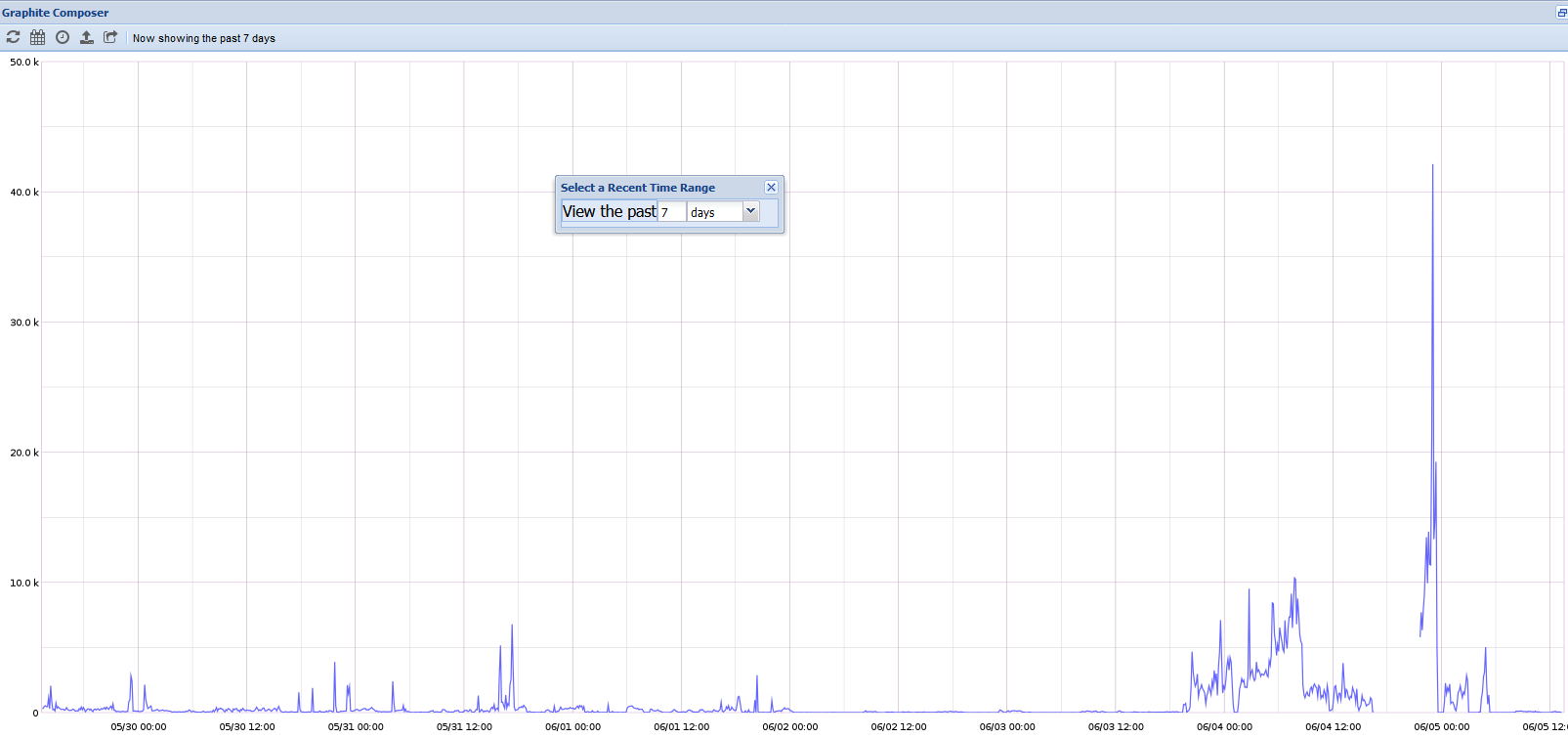Screen dimensions: 1568x738
Task: Click the share graph icon
Action: 110,37
